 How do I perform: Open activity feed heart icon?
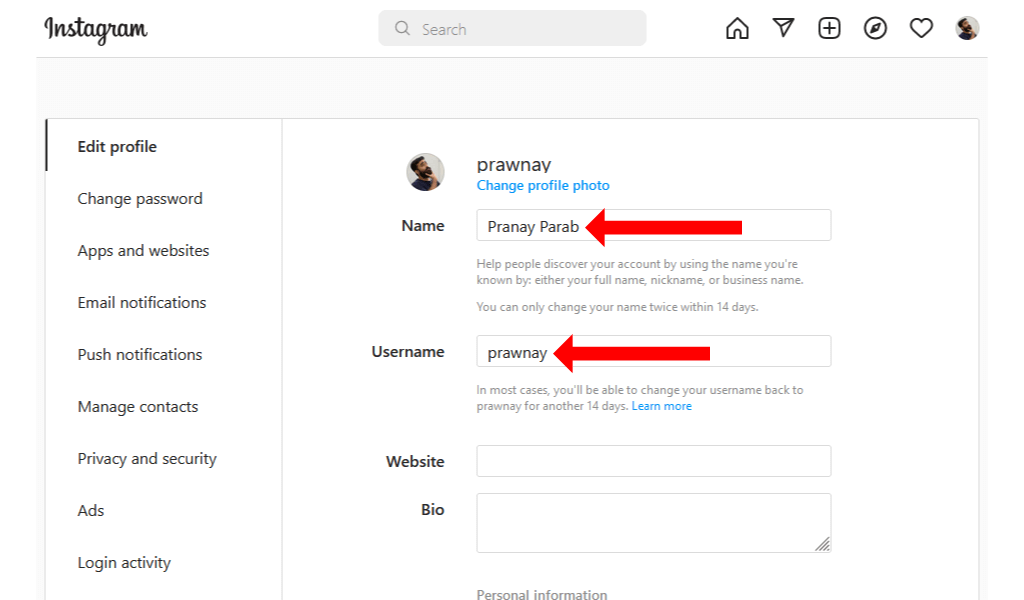point(921,29)
